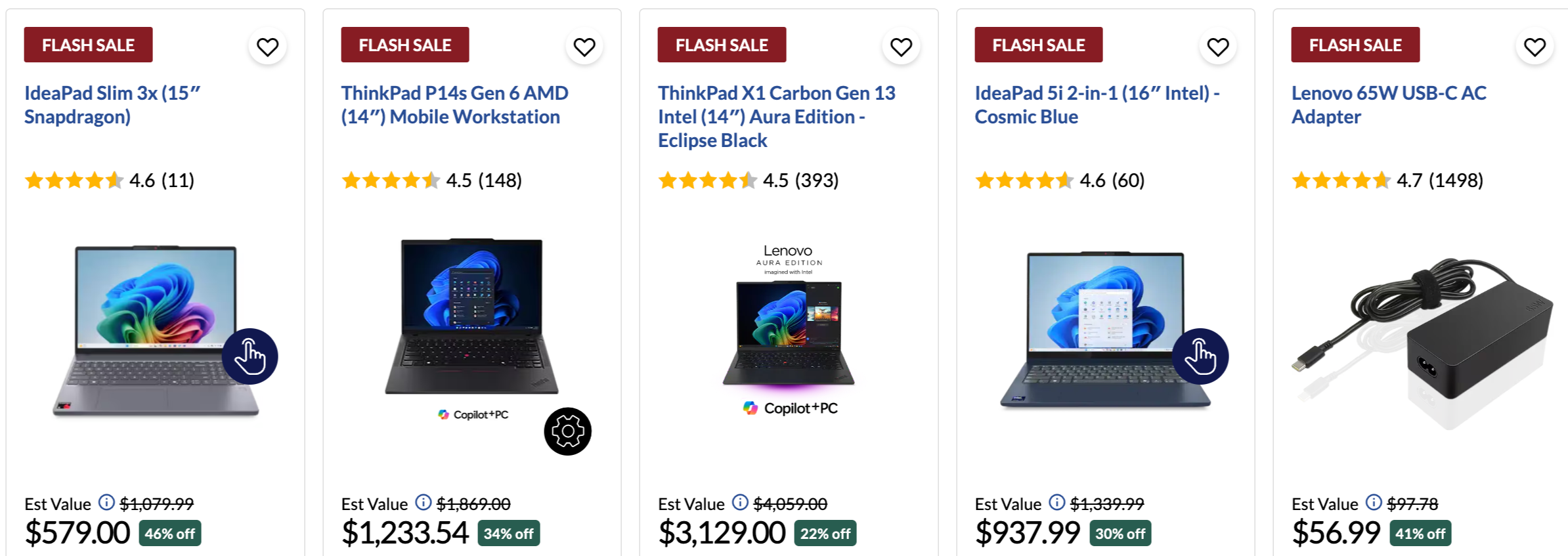View the 4.6 star rating for IdeaPad 5i

click(x=1059, y=181)
